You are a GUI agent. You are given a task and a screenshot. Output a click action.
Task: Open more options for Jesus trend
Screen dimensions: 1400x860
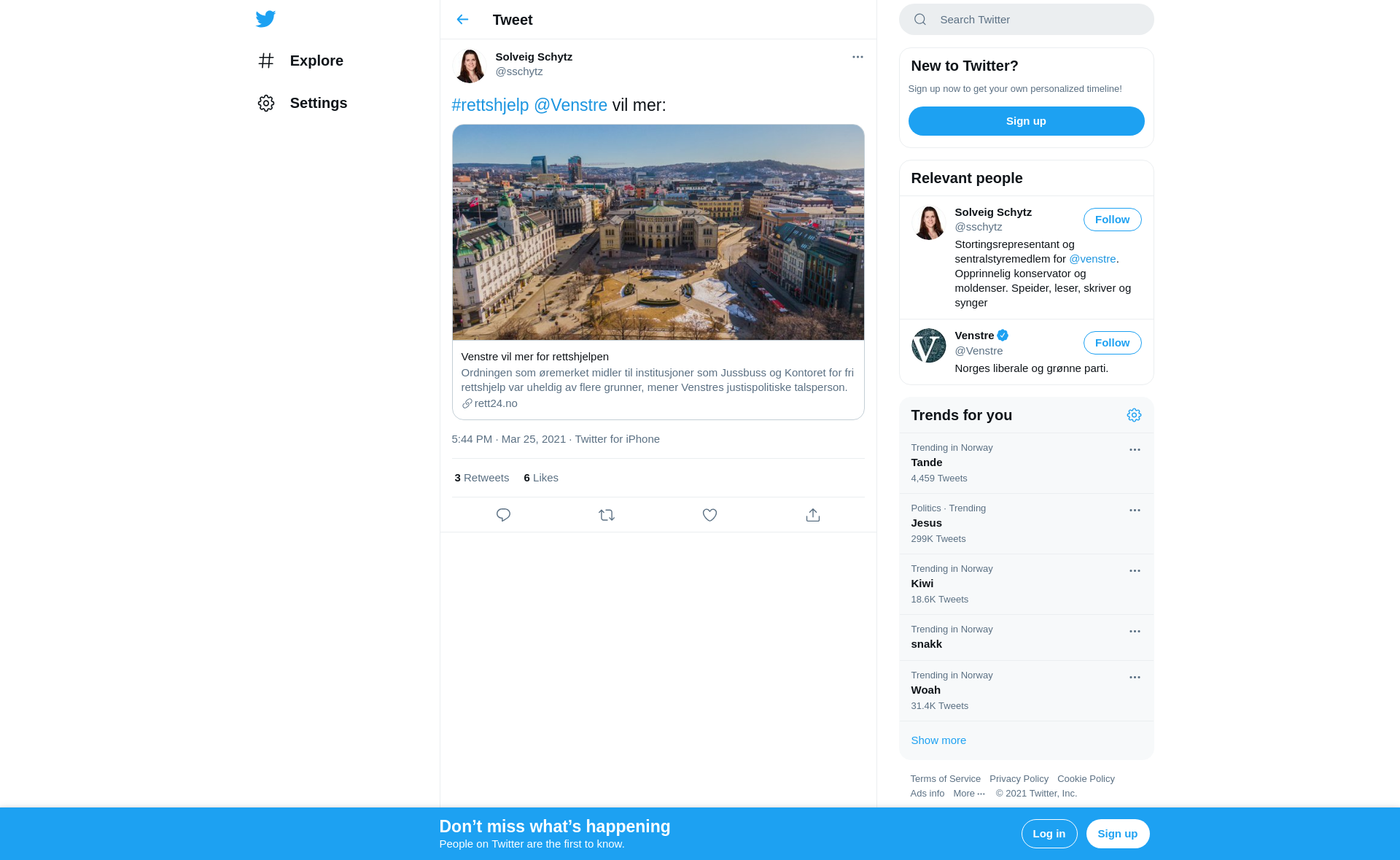pyautogui.click(x=1135, y=511)
